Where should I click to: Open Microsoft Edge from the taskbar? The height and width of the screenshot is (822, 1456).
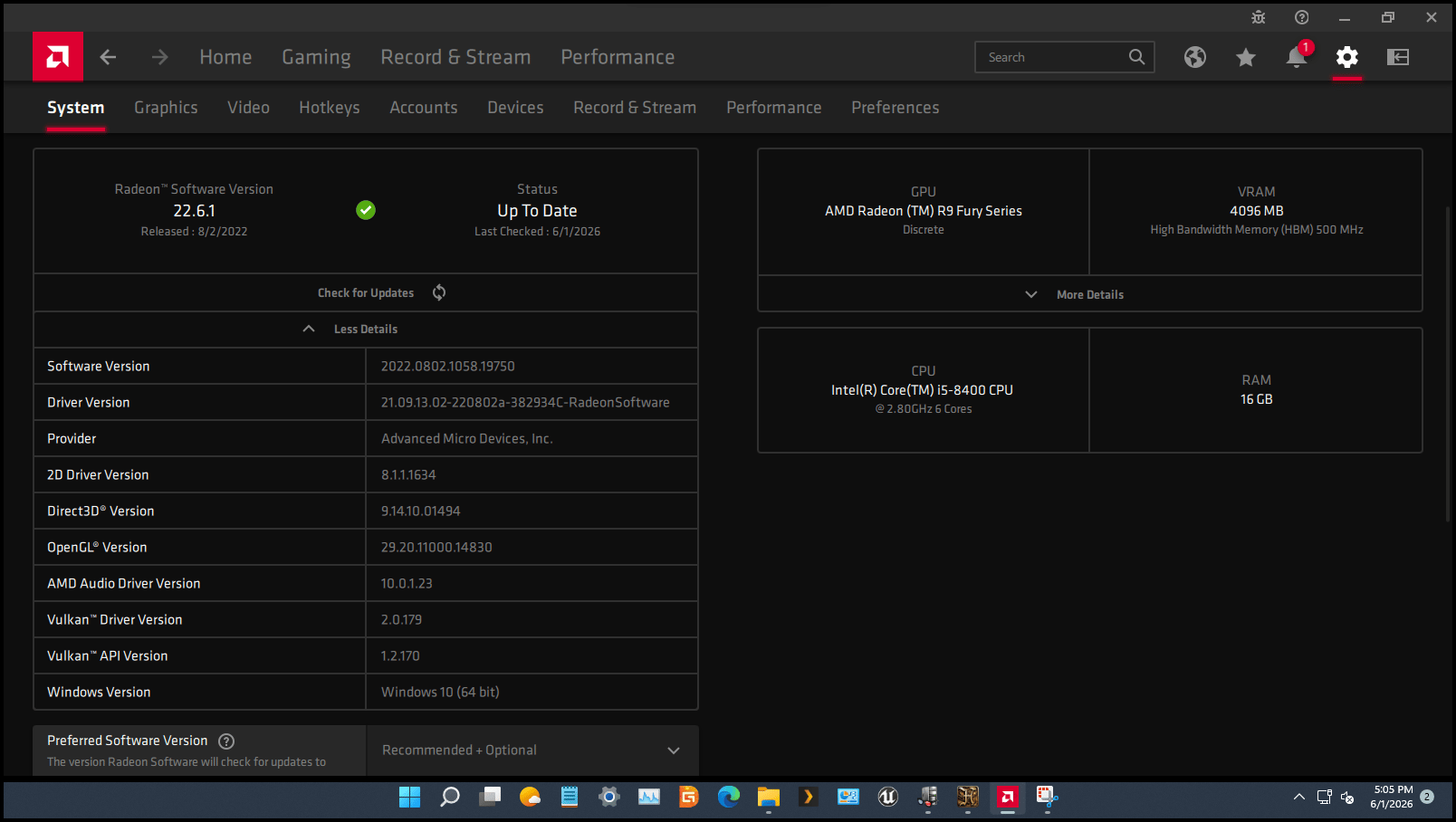[x=729, y=797]
